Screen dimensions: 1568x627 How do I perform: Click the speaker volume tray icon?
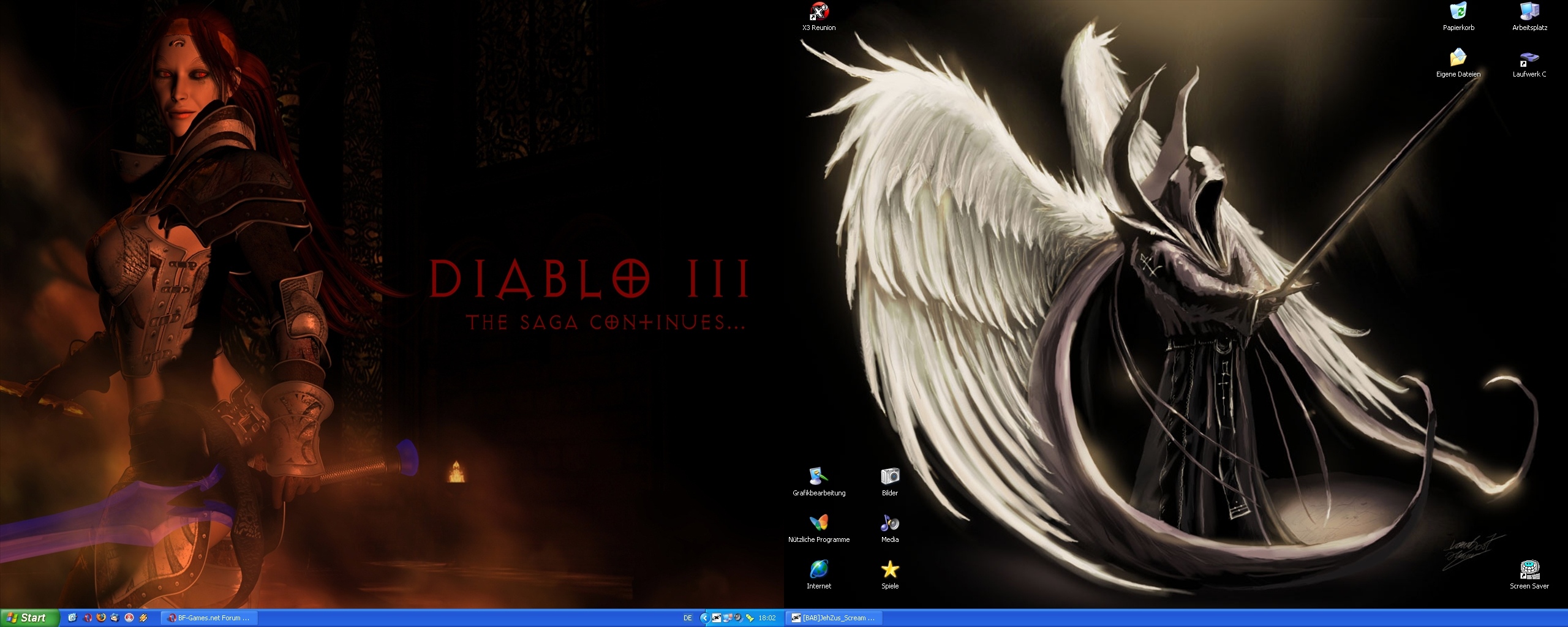click(x=738, y=618)
